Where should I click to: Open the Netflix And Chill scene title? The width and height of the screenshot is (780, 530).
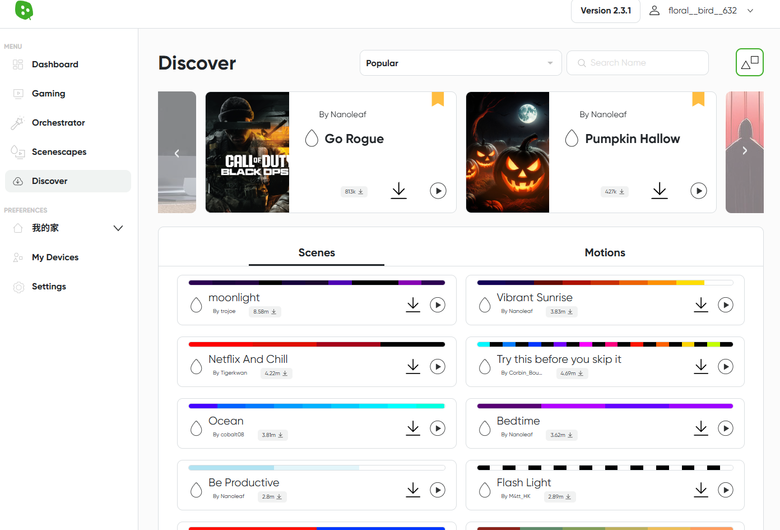(x=248, y=359)
